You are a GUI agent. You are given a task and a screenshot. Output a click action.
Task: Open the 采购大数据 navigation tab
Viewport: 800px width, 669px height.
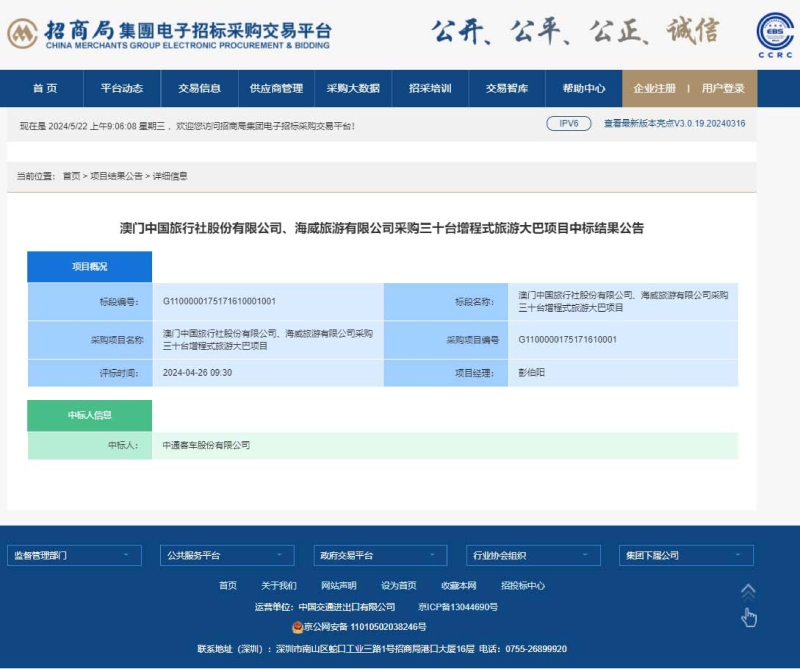click(x=353, y=88)
